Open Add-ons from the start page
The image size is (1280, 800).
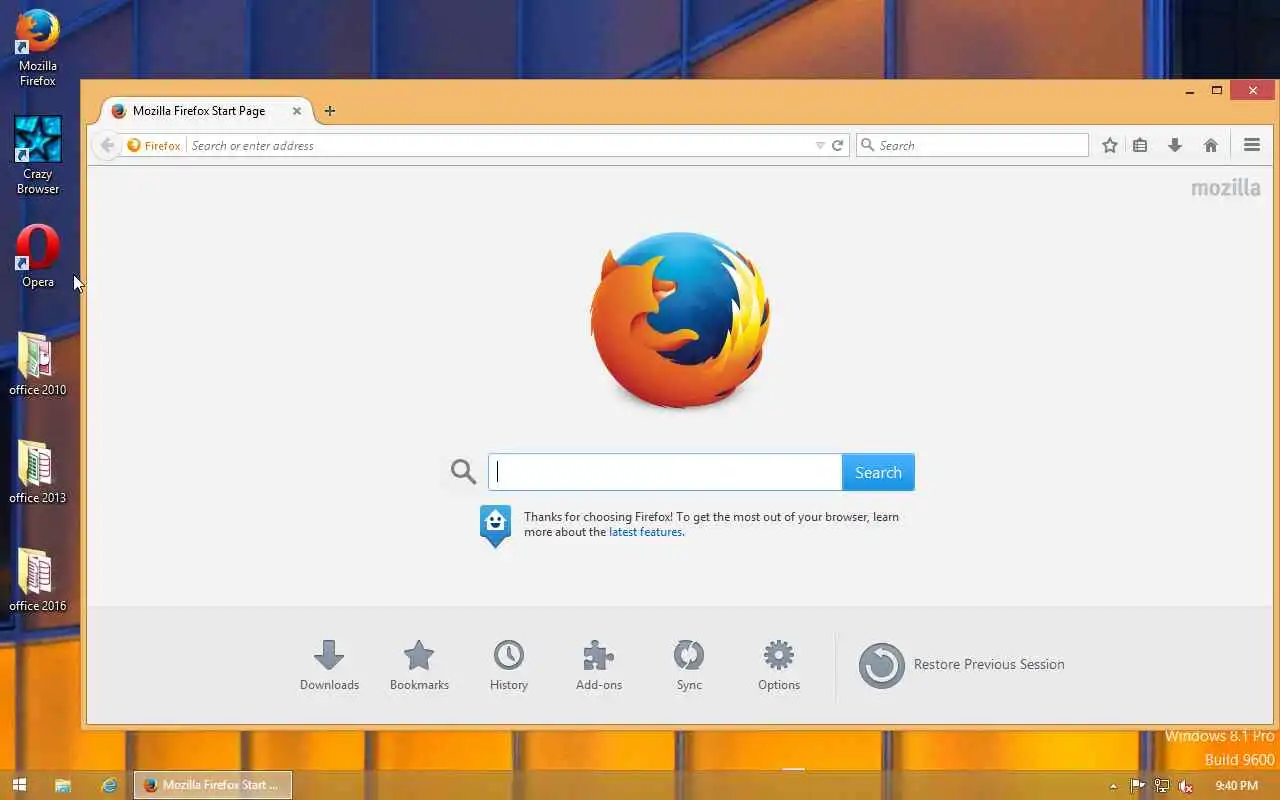pos(599,666)
